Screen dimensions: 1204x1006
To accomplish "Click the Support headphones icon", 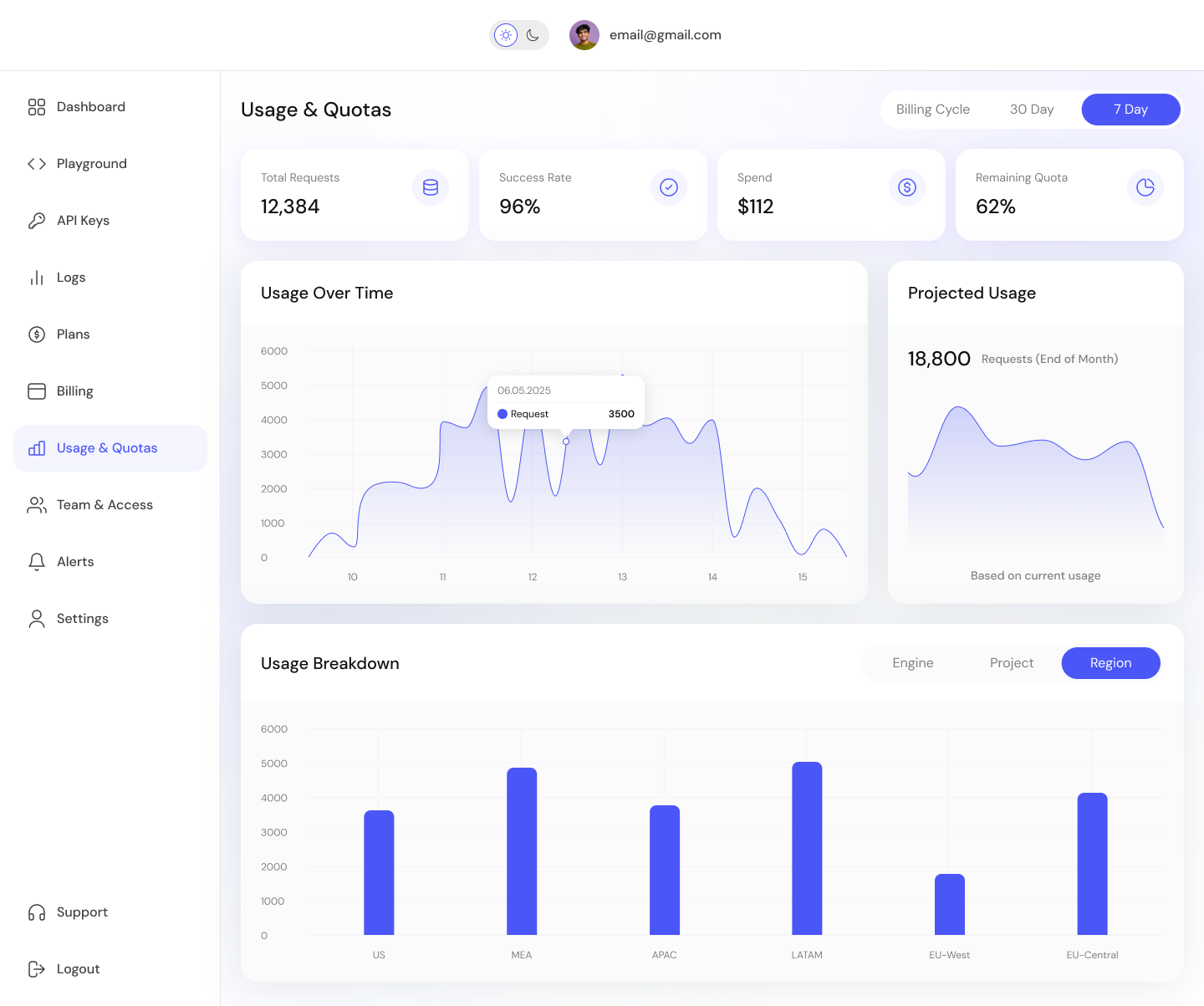I will (37, 912).
